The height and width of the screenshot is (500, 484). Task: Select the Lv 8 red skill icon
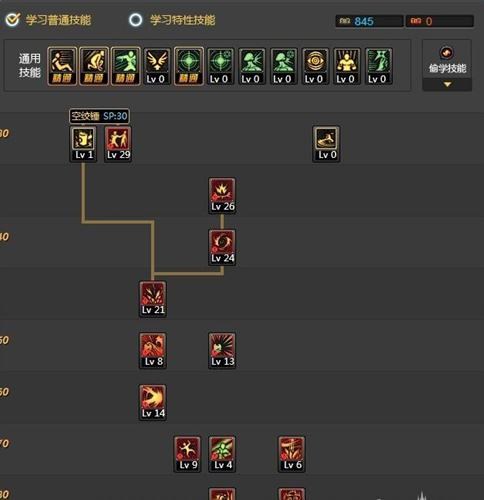click(x=153, y=351)
